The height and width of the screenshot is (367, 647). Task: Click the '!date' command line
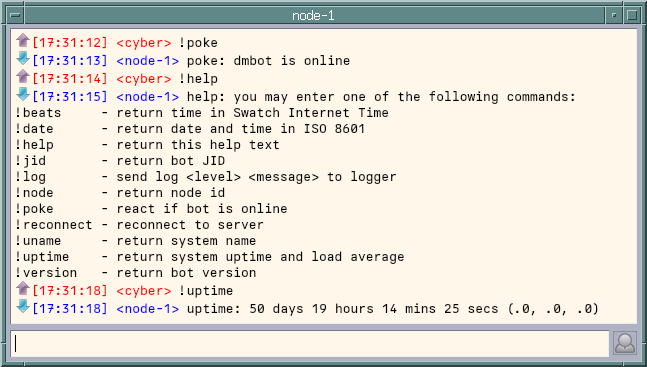pyautogui.click(x=190, y=129)
